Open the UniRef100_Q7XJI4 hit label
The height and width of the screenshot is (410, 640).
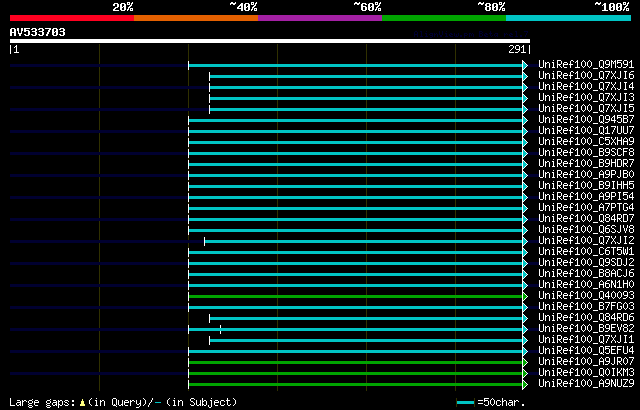(x=586, y=86)
